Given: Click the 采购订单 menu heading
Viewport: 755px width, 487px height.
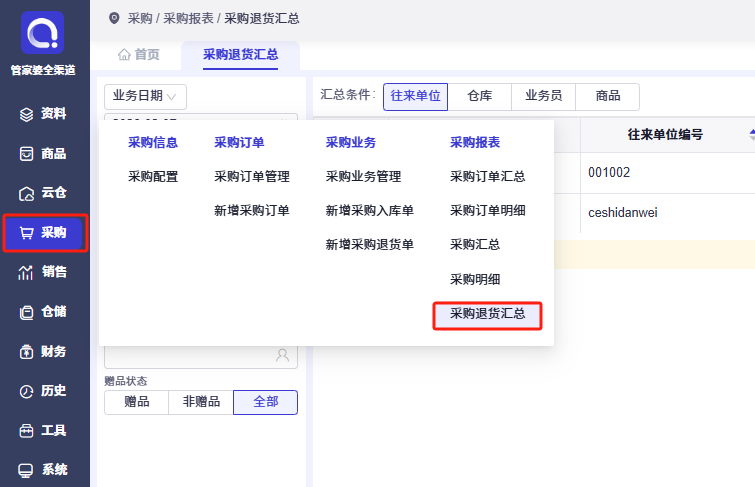Looking at the screenshot, I should tap(239, 143).
